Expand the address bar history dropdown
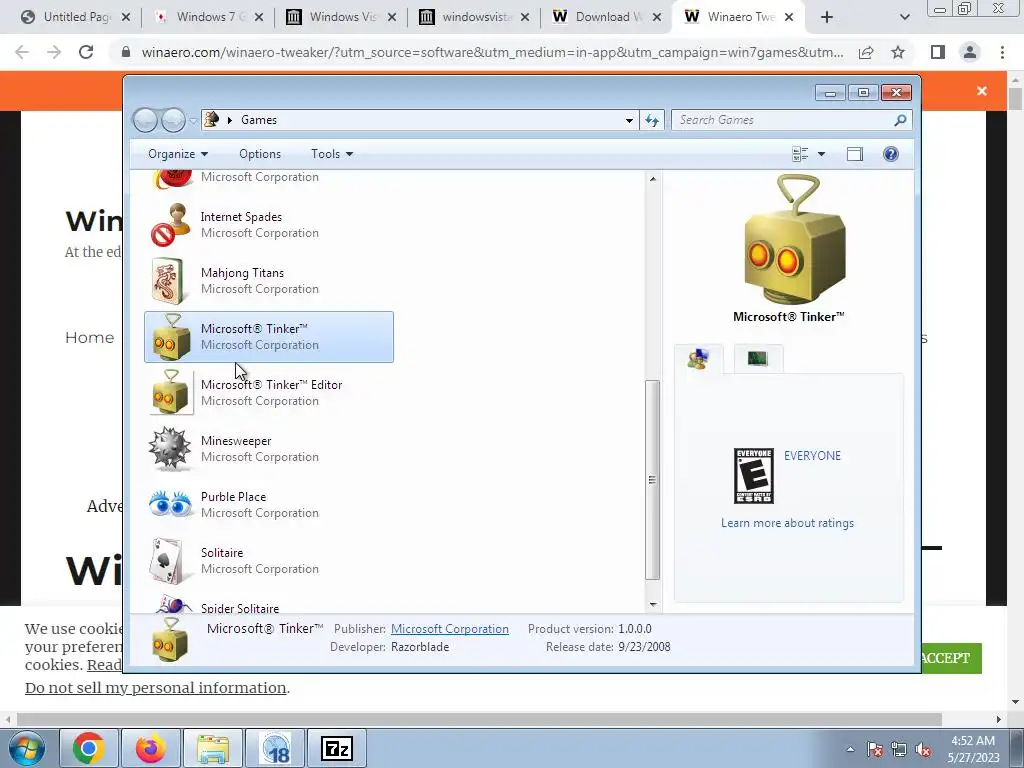The width and height of the screenshot is (1024, 768). tap(629, 120)
